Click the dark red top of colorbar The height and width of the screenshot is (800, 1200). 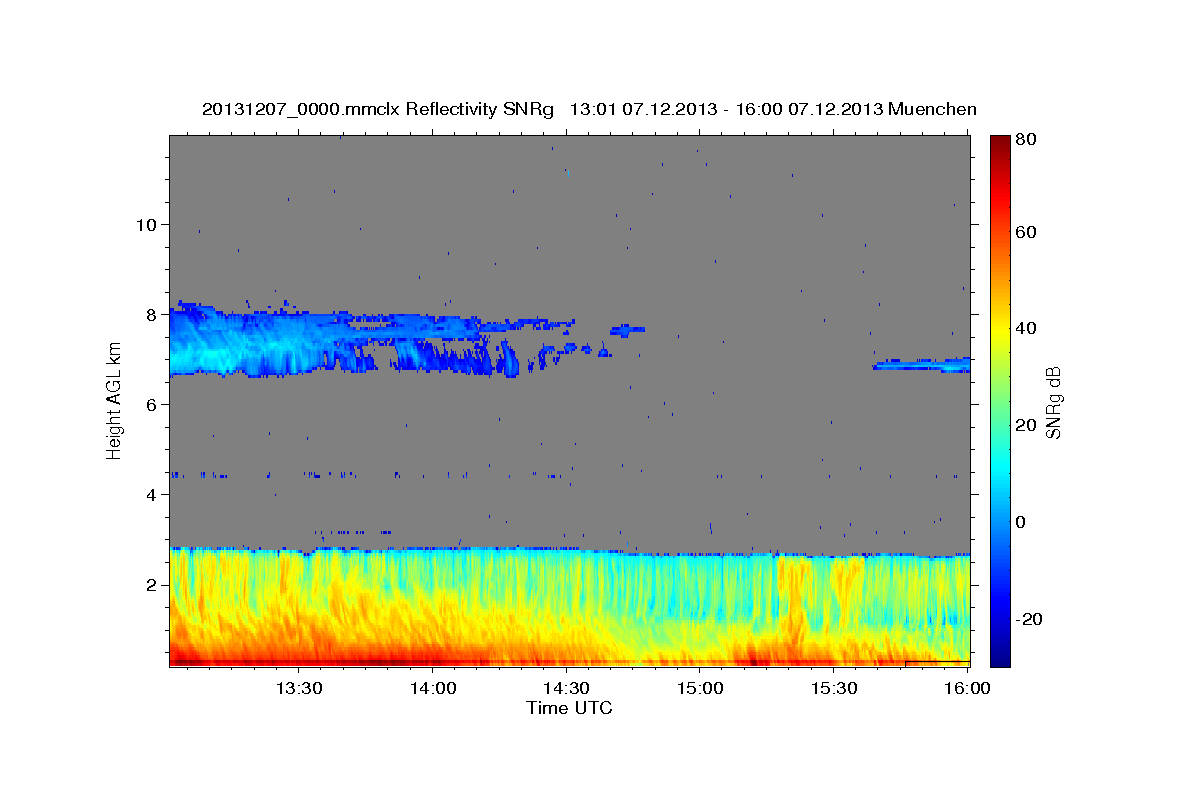point(999,145)
